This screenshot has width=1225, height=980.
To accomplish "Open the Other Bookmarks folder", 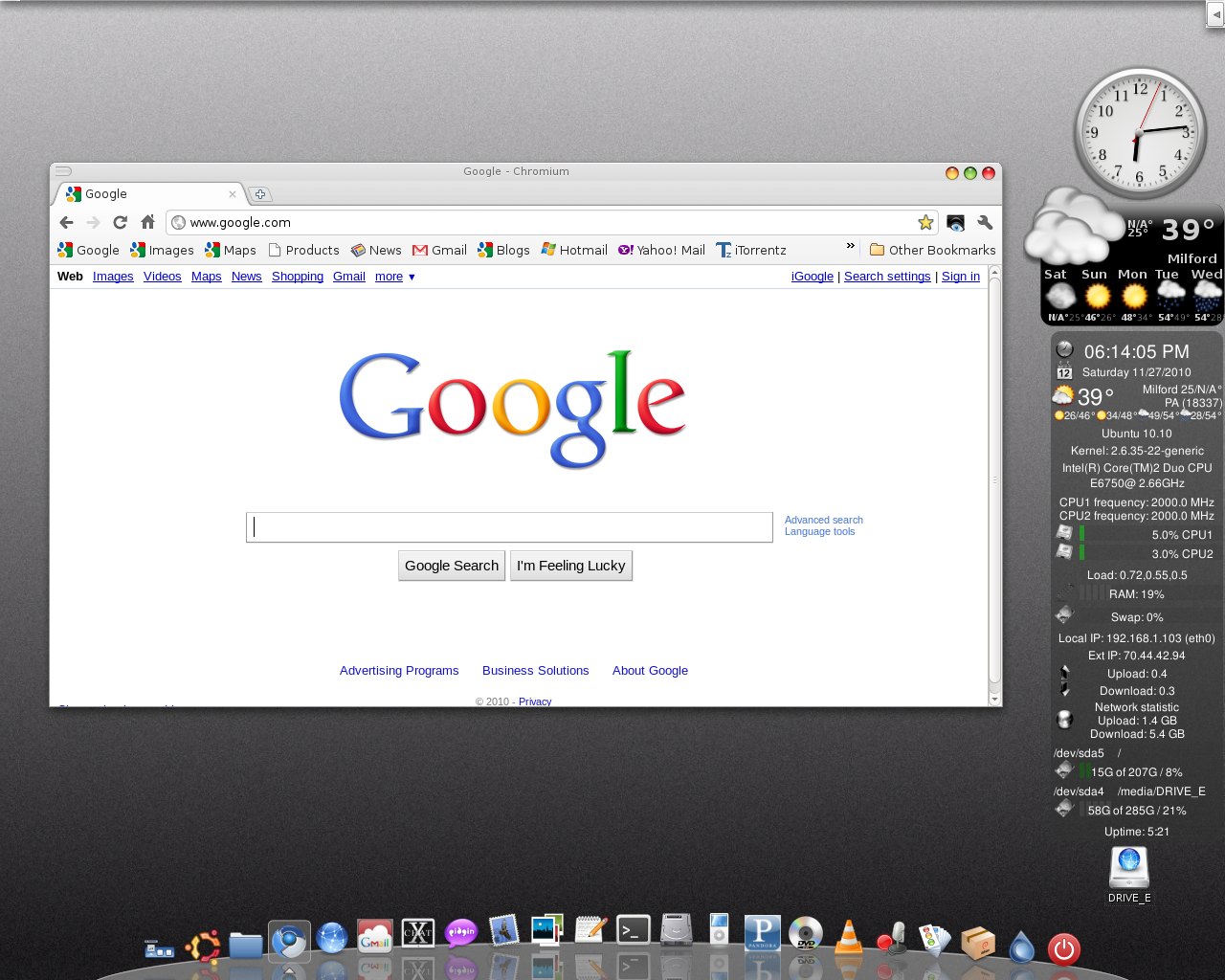I will pyautogui.click(x=932, y=250).
